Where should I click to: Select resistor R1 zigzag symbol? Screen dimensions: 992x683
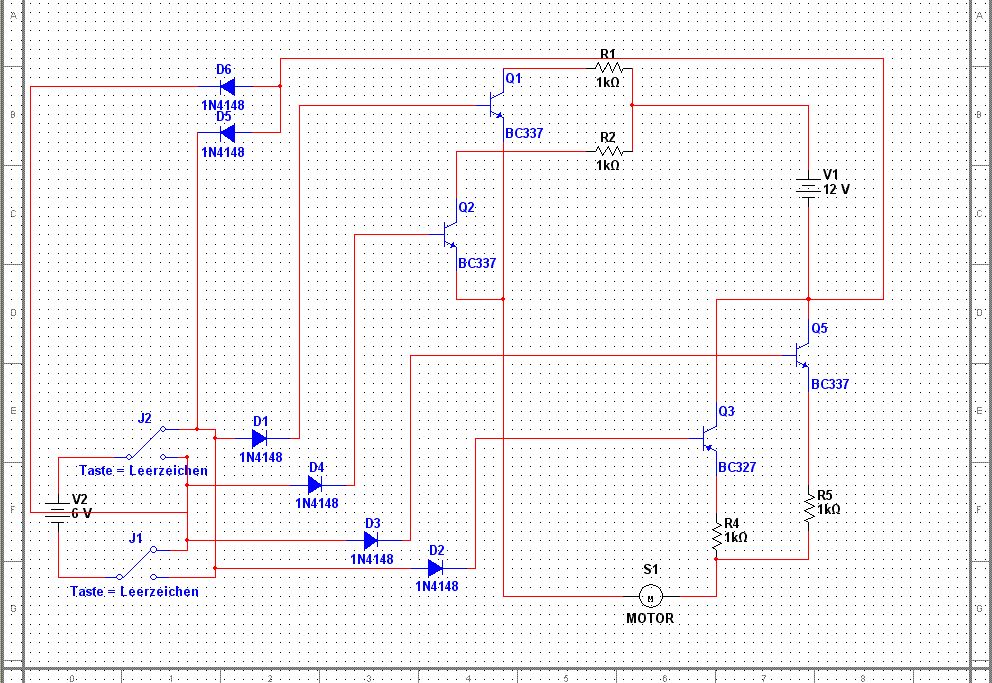click(x=609, y=68)
